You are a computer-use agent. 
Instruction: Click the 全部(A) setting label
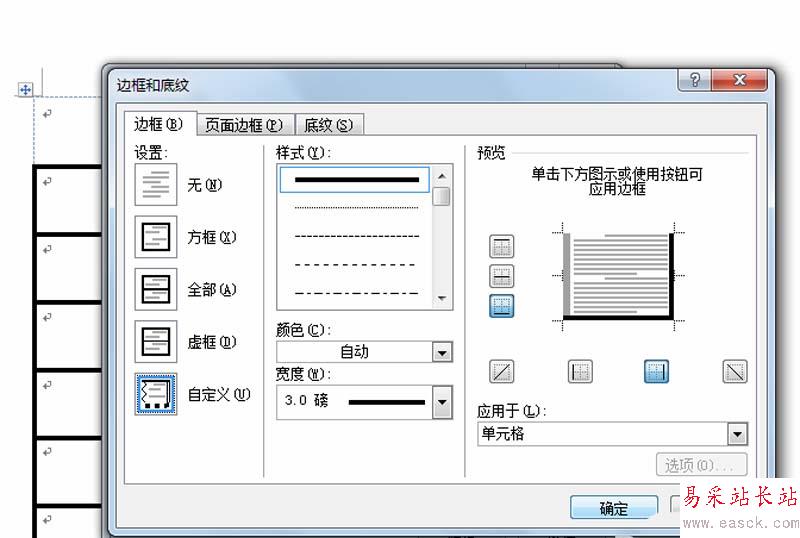tap(212, 290)
